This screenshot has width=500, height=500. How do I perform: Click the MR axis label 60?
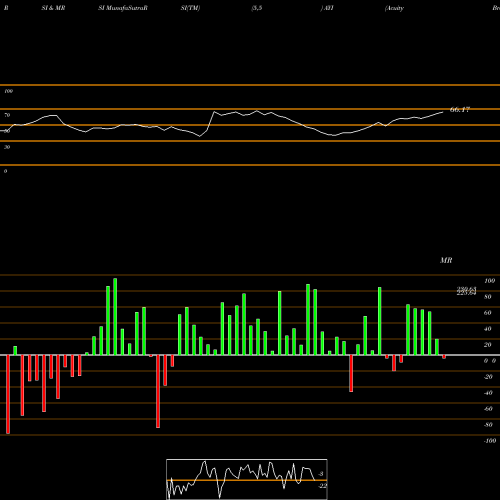(x=488, y=313)
